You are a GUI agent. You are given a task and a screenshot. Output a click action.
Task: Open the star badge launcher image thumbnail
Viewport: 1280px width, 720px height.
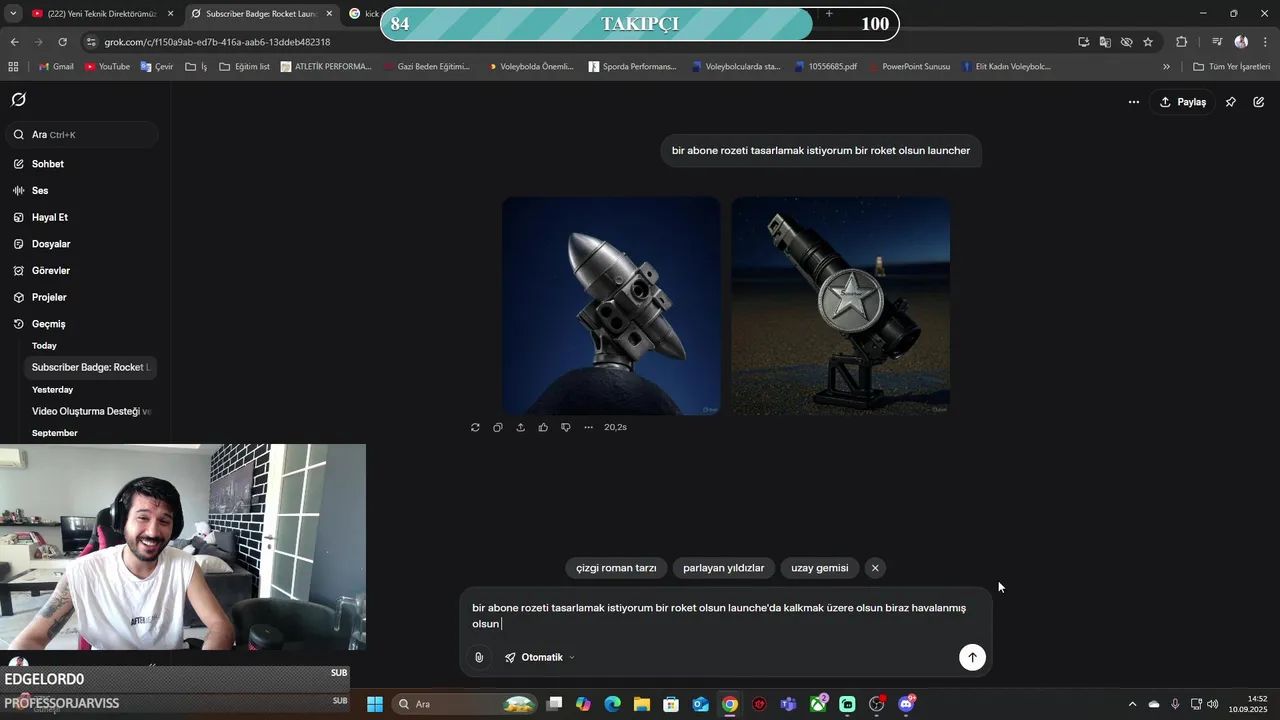841,305
